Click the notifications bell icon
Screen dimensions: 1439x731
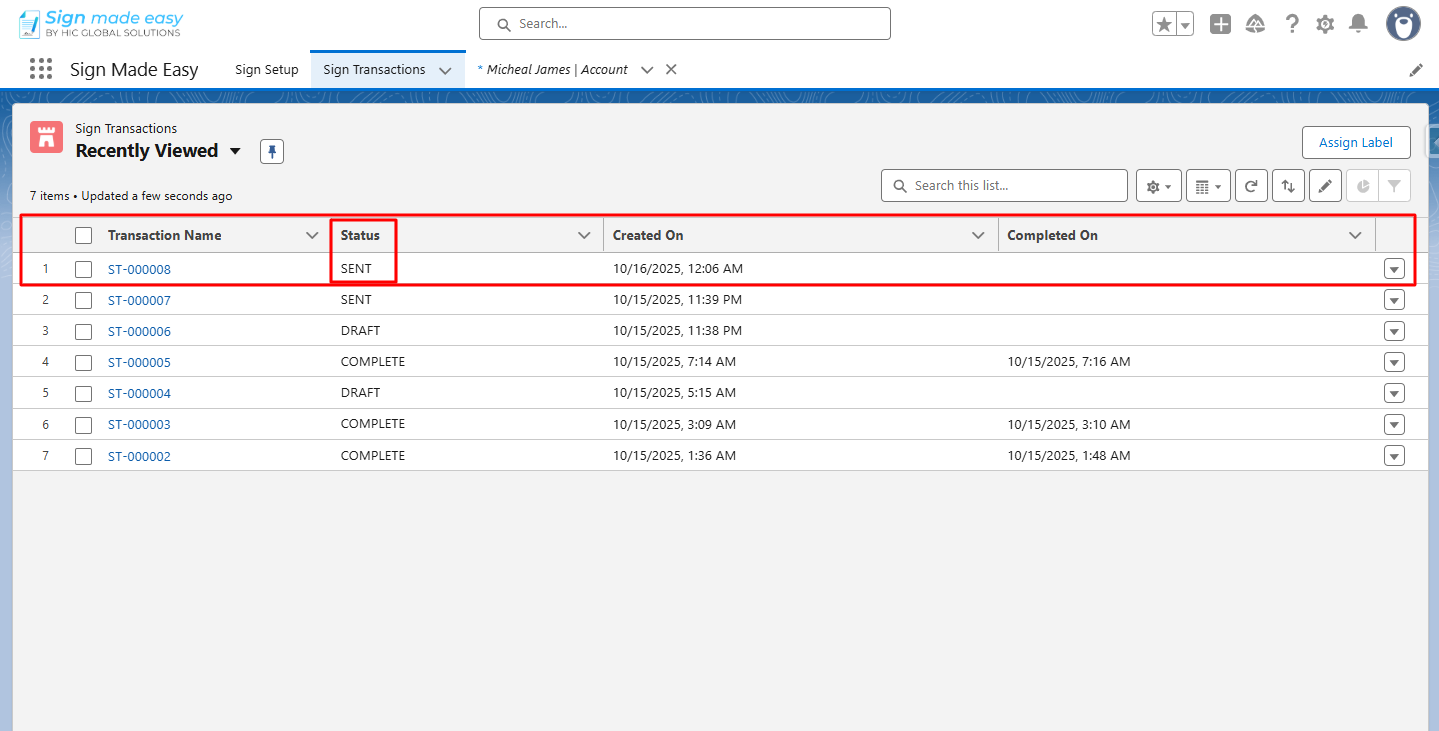(1357, 24)
